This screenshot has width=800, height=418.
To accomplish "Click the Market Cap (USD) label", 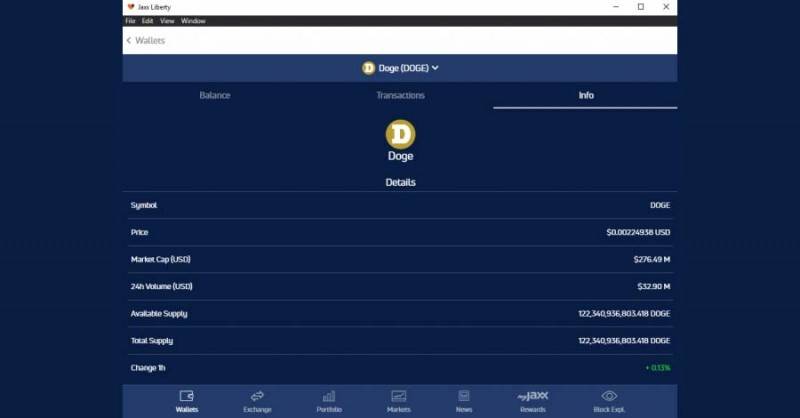I will 161,259.
